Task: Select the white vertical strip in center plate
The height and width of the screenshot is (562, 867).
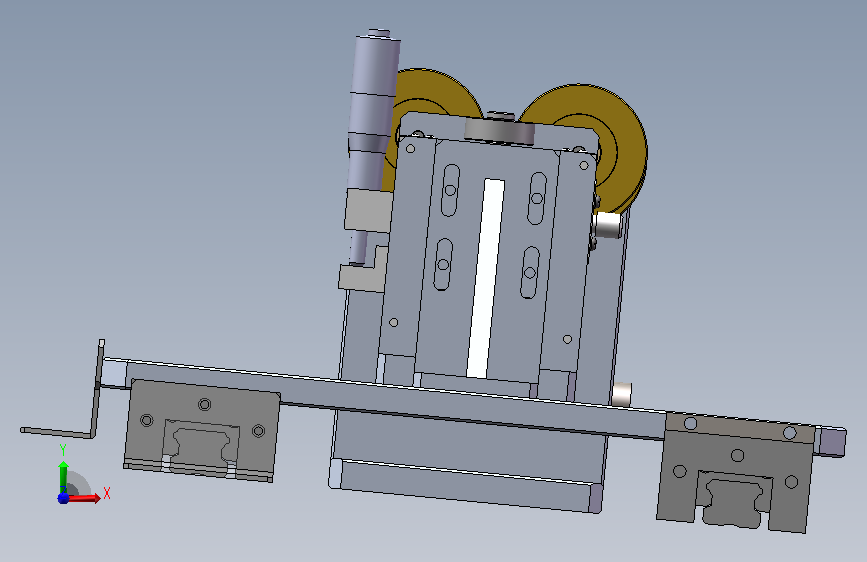Action: coord(485,278)
